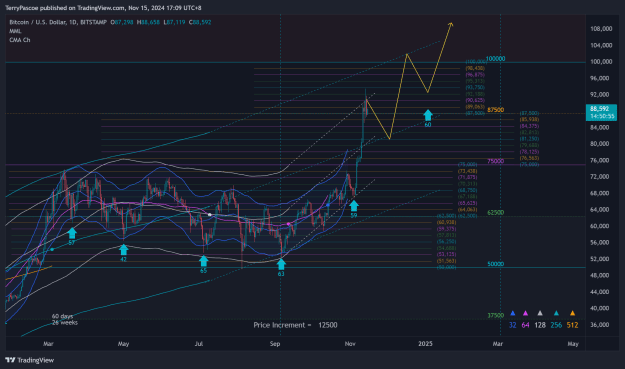625x369 pixels.
Task: Click 92,000 on the price axis
Action: coord(599,94)
